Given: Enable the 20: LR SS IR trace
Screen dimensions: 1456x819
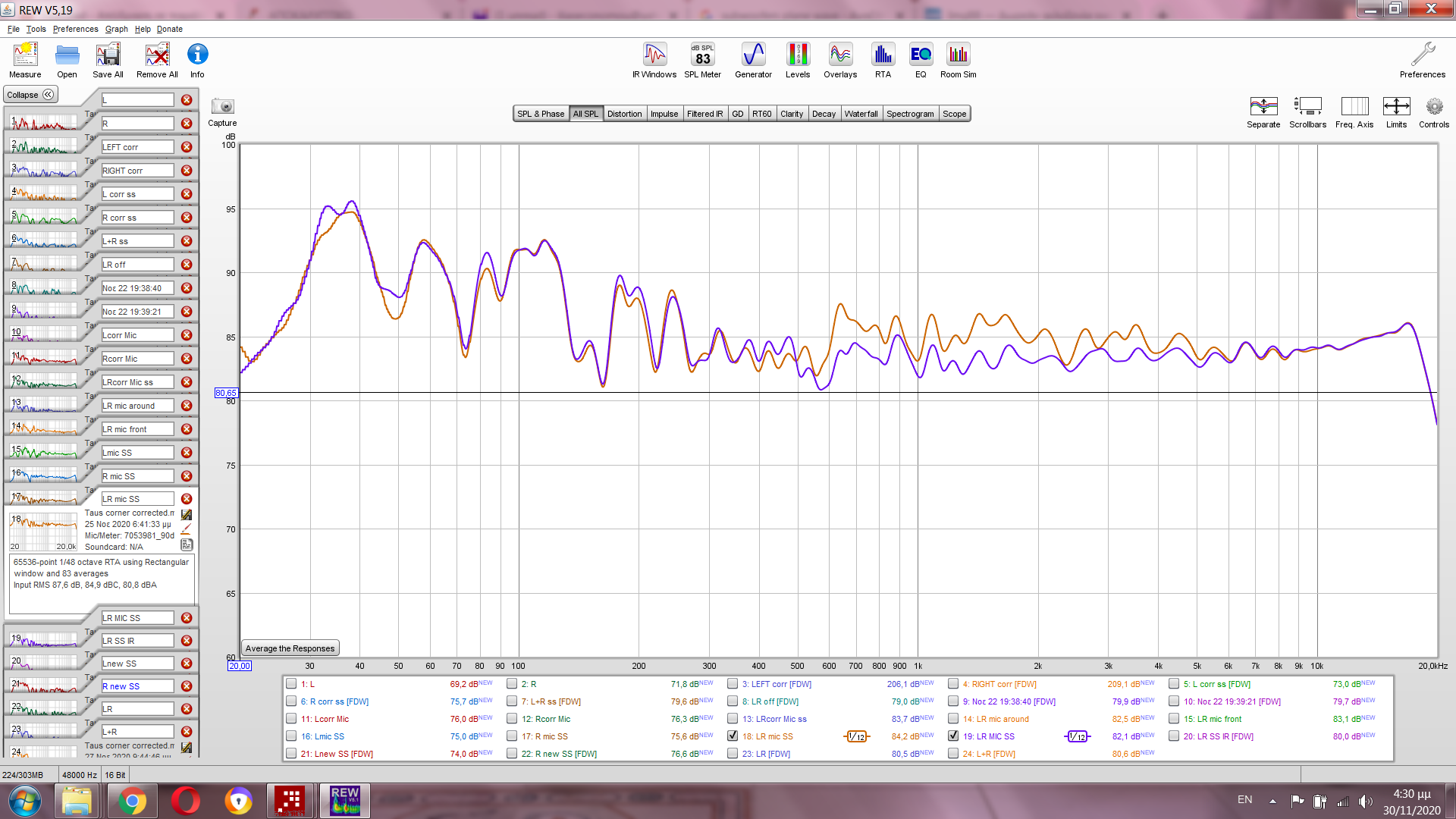Looking at the screenshot, I should (1174, 736).
